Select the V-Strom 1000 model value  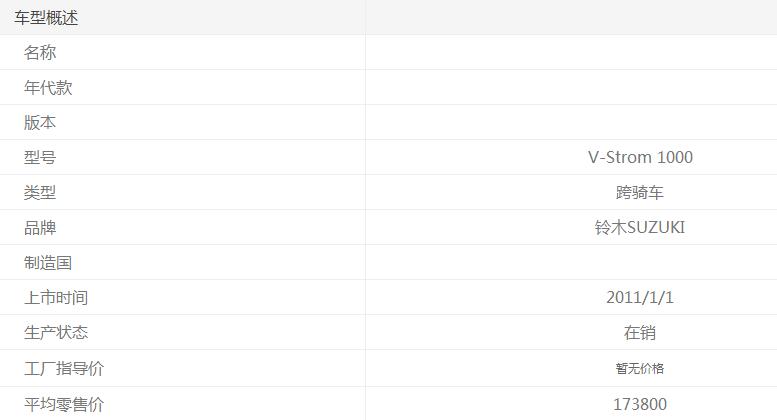pos(640,158)
